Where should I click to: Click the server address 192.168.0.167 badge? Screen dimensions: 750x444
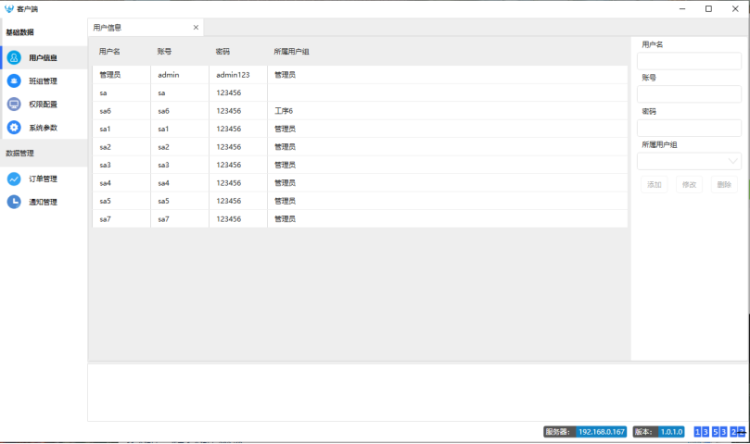click(x=602, y=432)
